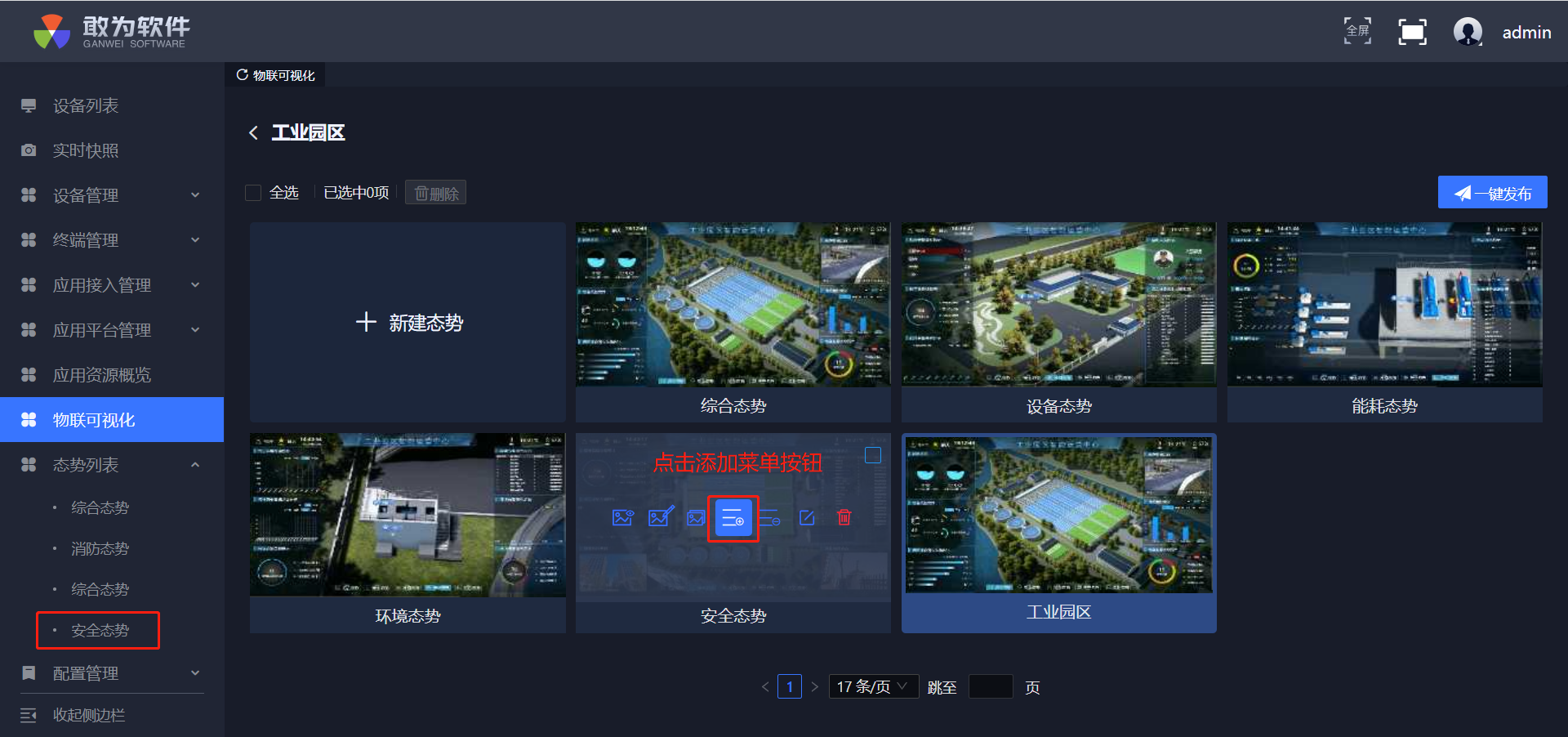The height and width of the screenshot is (737, 1568).
Task: Expand the 设备管理 sidebar menu
Action: [x=195, y=195]
